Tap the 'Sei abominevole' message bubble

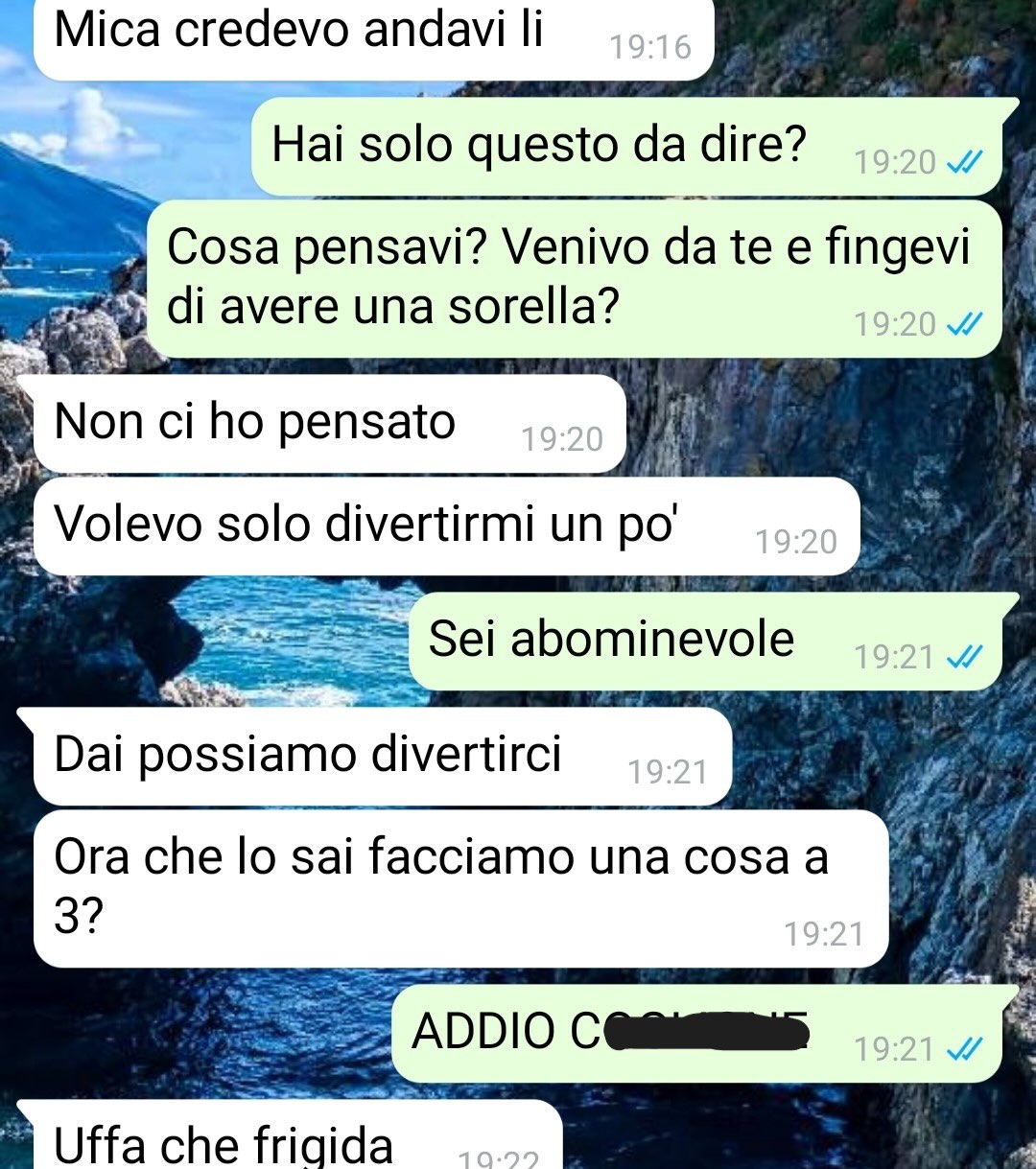tap(706, 642)
